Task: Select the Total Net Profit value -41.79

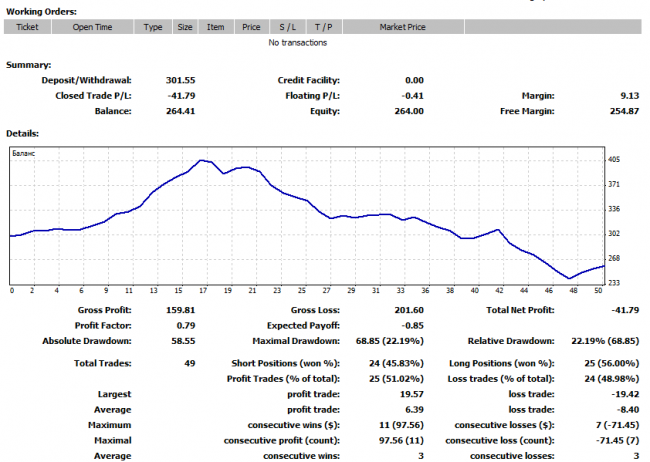Action: pyautogui.click(x=622, y=311)
